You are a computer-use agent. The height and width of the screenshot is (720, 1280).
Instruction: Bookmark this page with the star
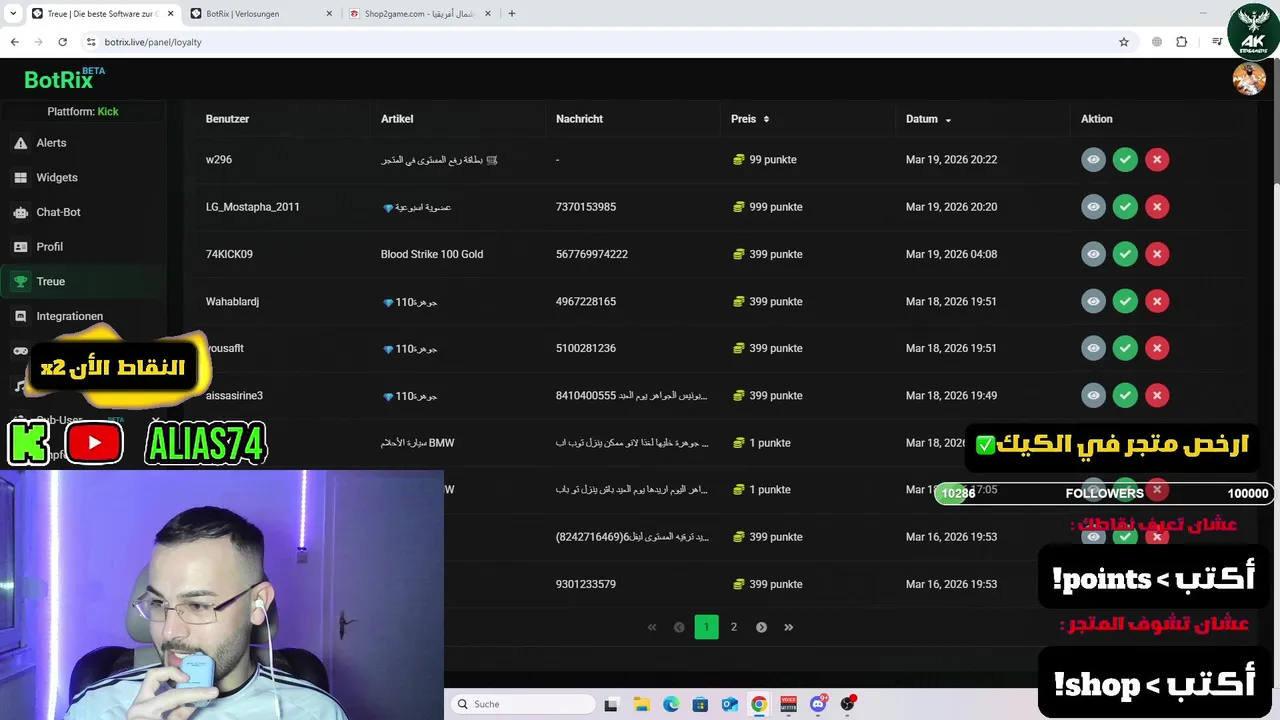[1124, 42]
